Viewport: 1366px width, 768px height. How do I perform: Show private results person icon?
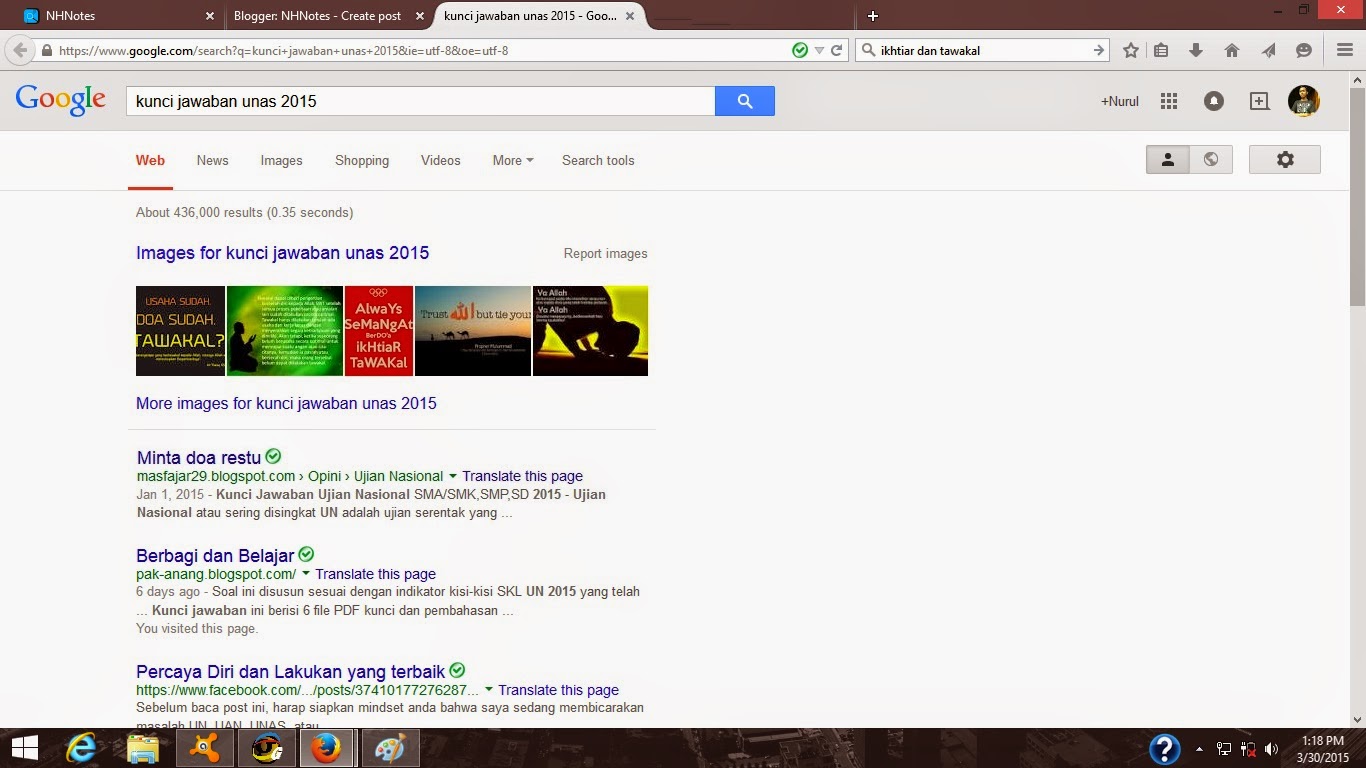[1167, 159]
